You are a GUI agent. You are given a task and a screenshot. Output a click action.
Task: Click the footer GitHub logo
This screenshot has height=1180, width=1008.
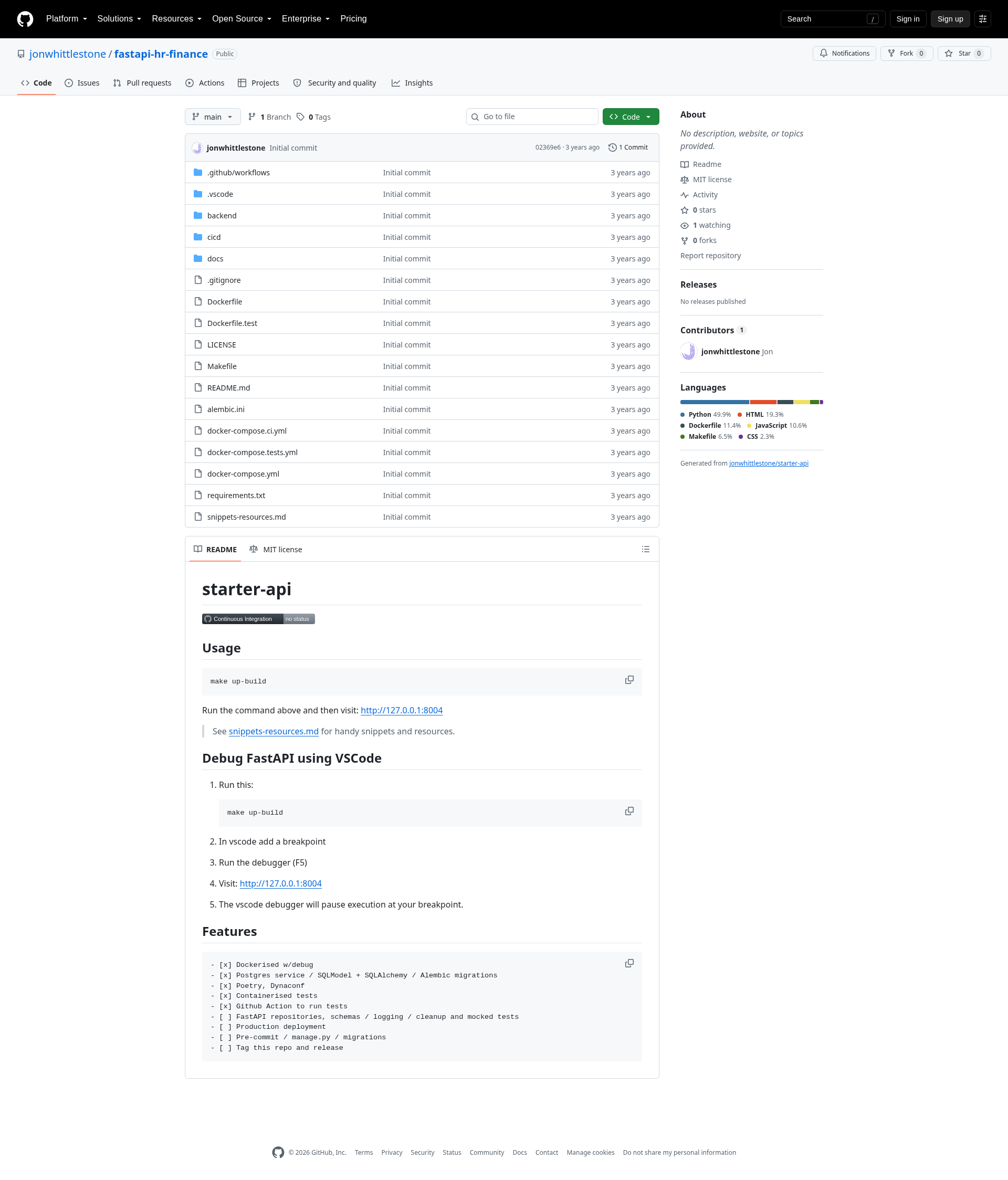pyautogui.click(x=278, y=1152)
